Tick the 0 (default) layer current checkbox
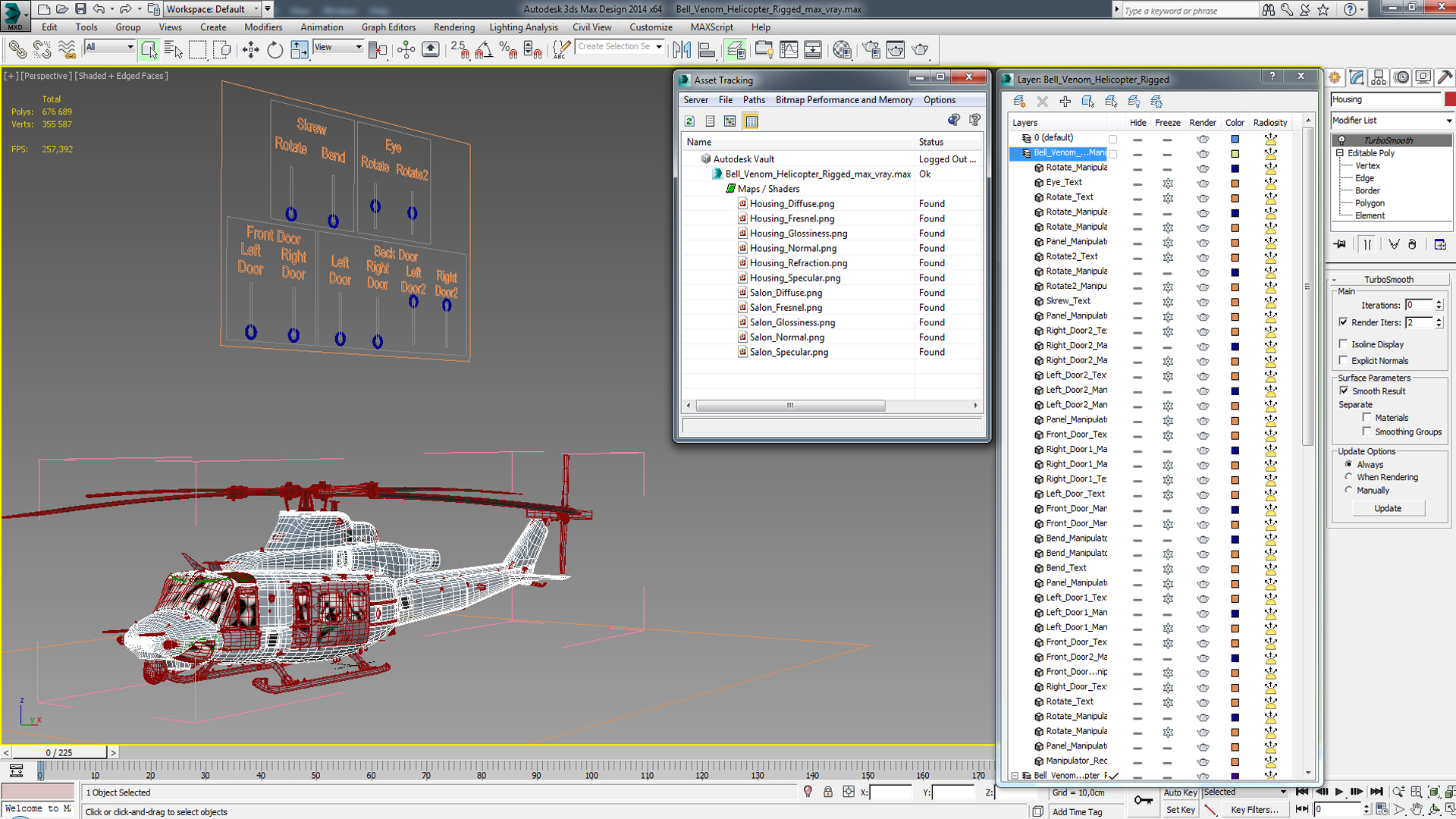This screenshot has width=1456, height=819. tap(1112, 139)
